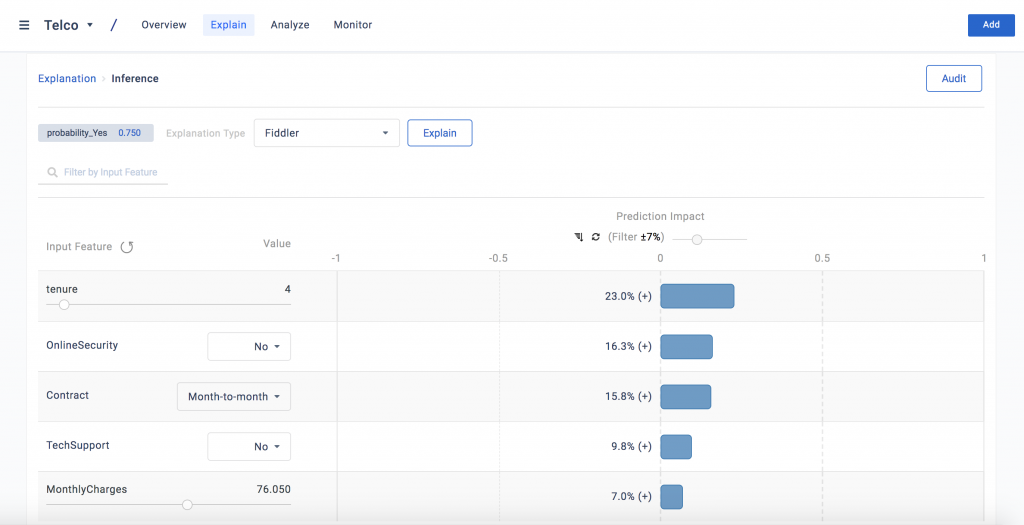This screenshot has width=1024, height=525.
Task: Open the Explanation Type Fiddler dropdown
Action: (326, 133)
